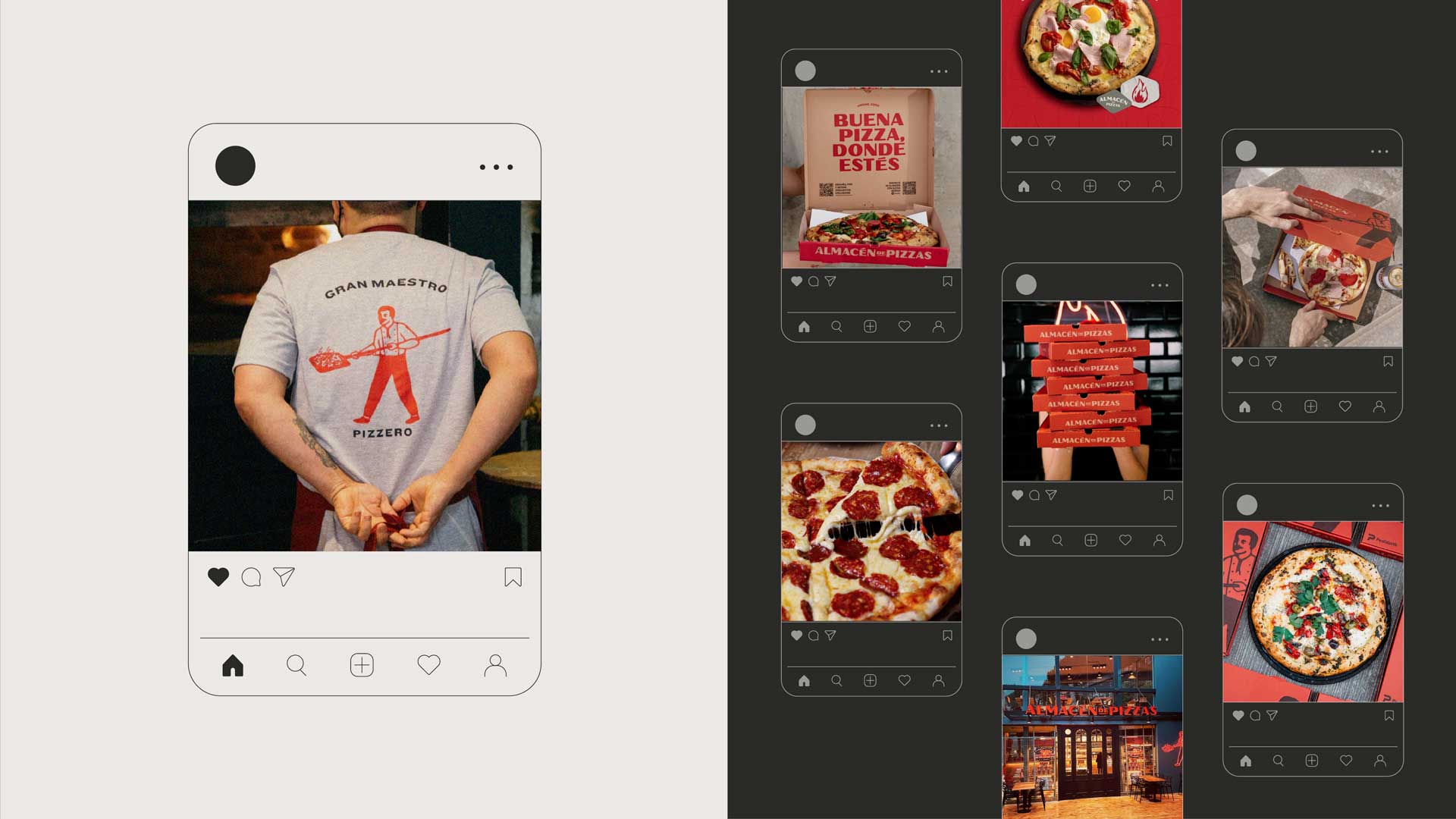Screen dimensions: 1456x819
Task: Click the share icon under the hands opening a pizza box post
Action: click(1271, 362)
